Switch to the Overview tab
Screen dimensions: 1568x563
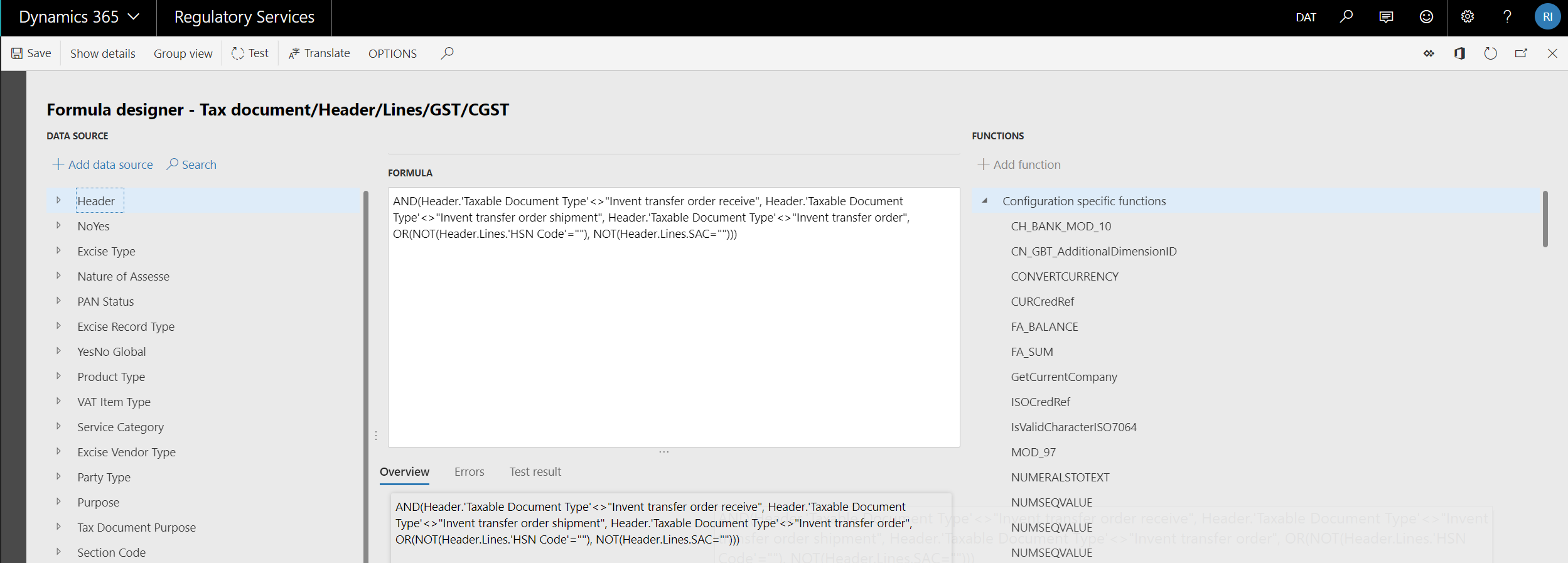click(404, 472)
